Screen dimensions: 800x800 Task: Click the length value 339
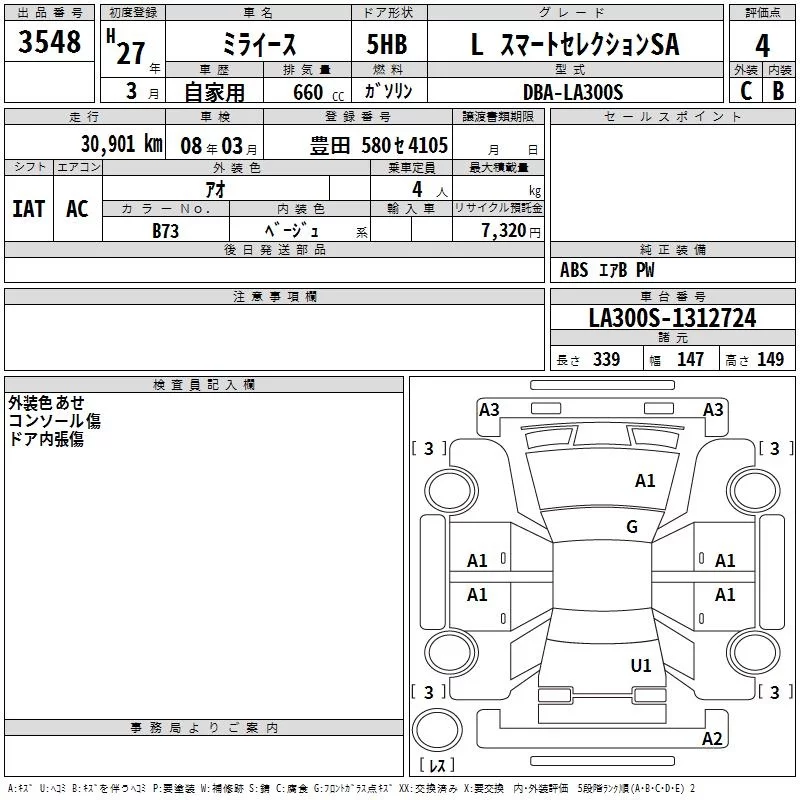click(x=606, y=359)
